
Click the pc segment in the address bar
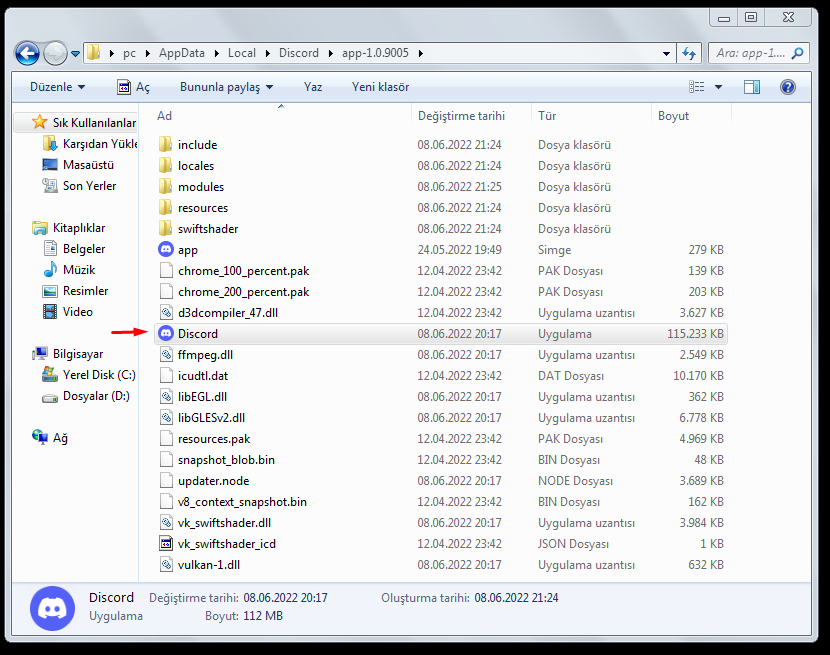click(129, 53)
